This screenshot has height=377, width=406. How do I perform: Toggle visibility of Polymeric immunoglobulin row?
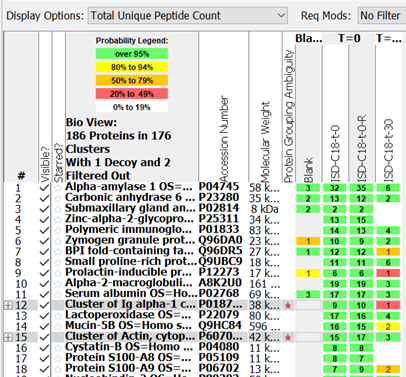point(44,230)
